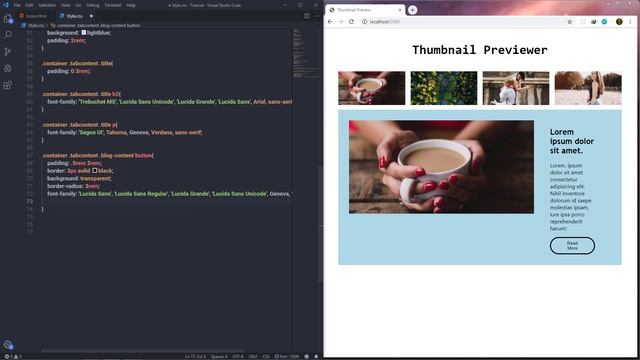
Task: Click the feedback smiley in status bar
Action: pyautogui.click(x=307, y=356)
